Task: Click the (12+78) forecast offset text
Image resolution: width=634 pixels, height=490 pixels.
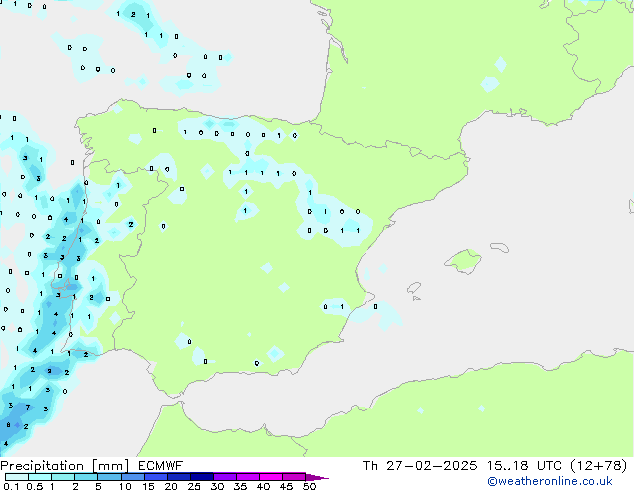Action: coord(598,465)
